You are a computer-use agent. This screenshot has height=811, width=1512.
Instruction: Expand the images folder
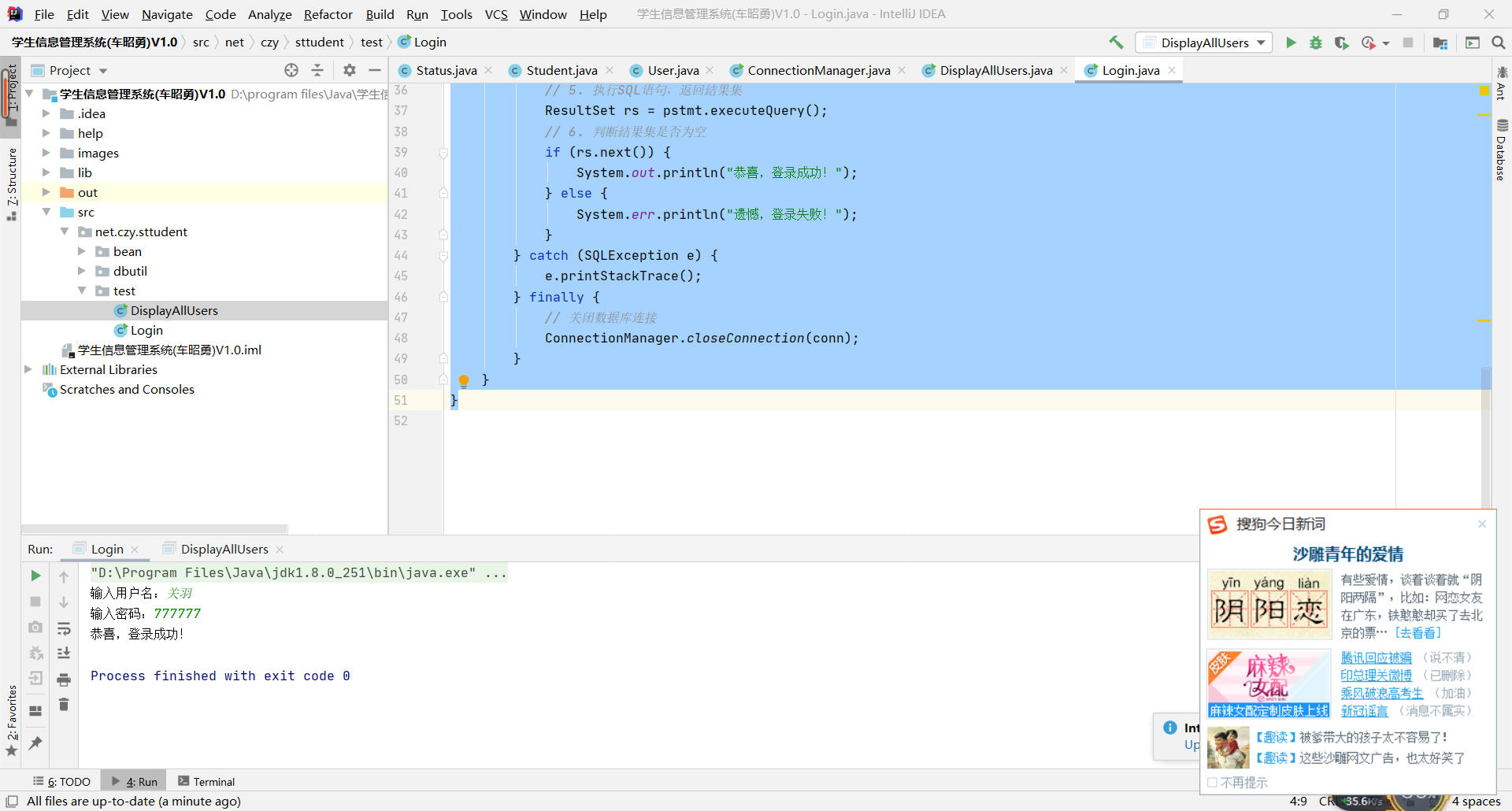[46, 153]
